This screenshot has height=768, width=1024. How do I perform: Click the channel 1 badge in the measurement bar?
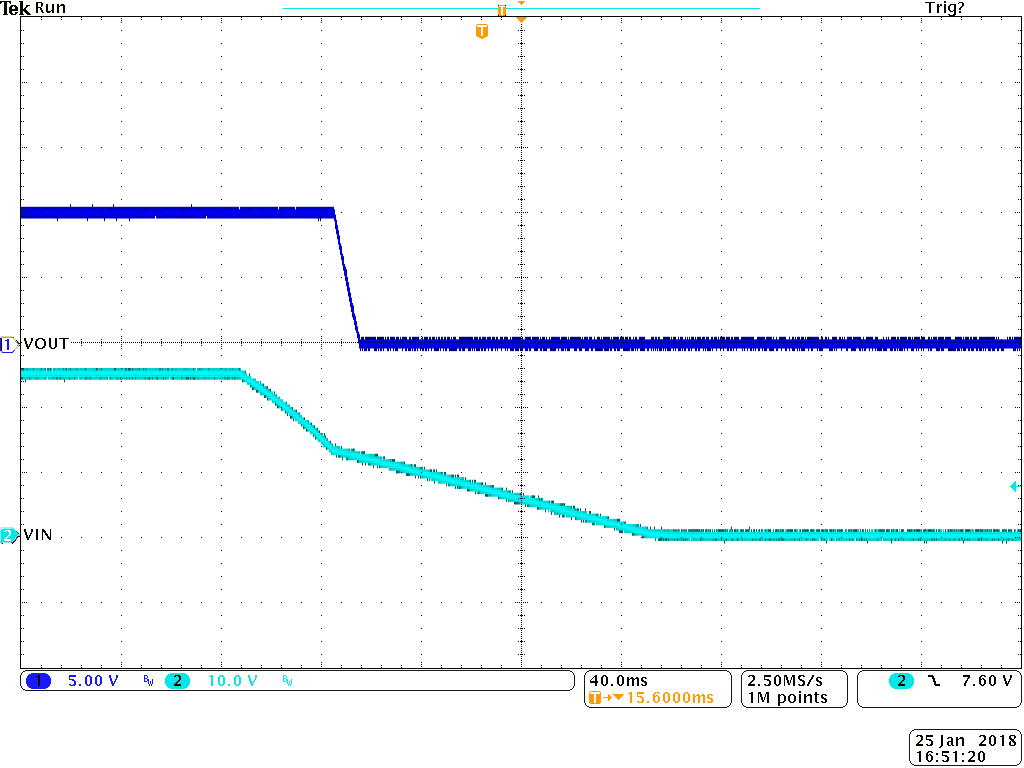point(37,681)
